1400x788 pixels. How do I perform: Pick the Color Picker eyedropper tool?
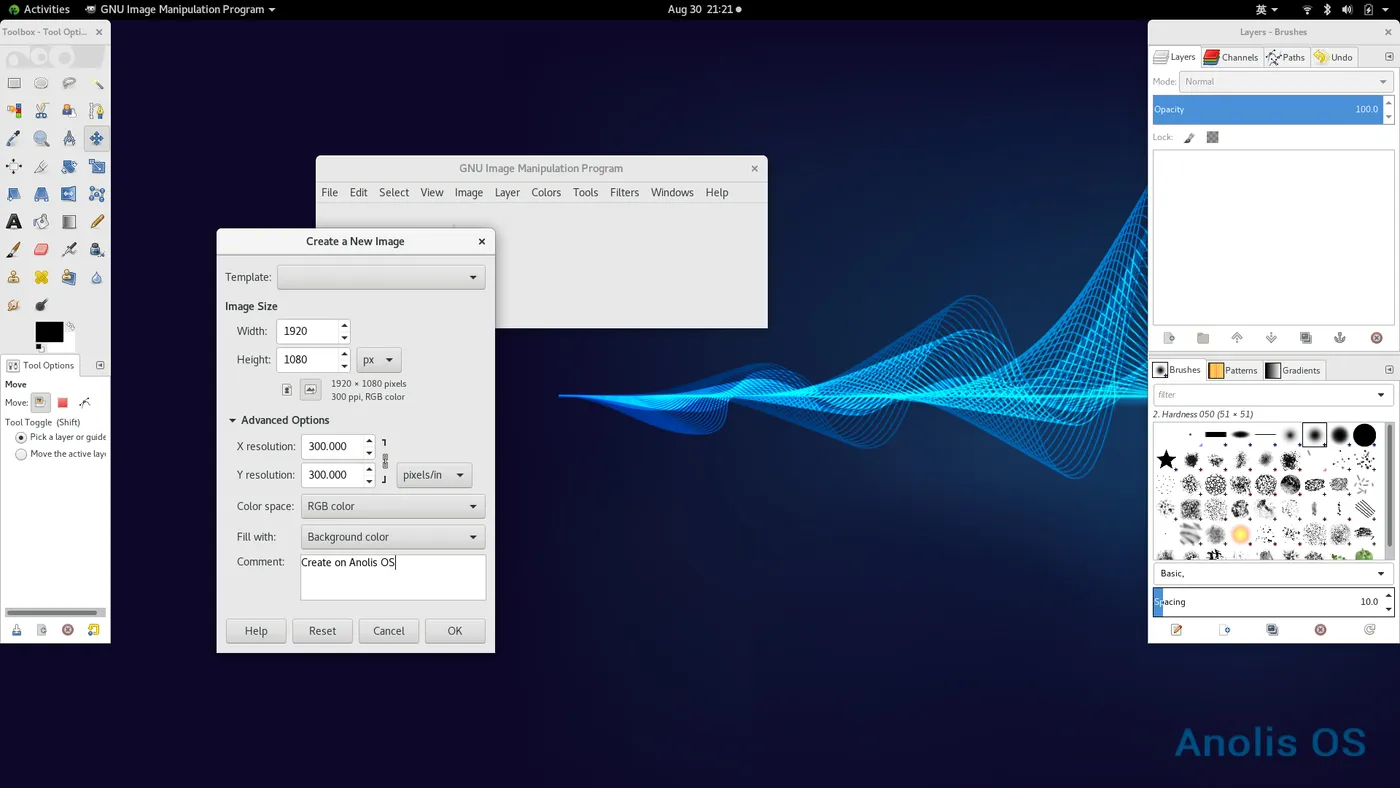[14, 139]
